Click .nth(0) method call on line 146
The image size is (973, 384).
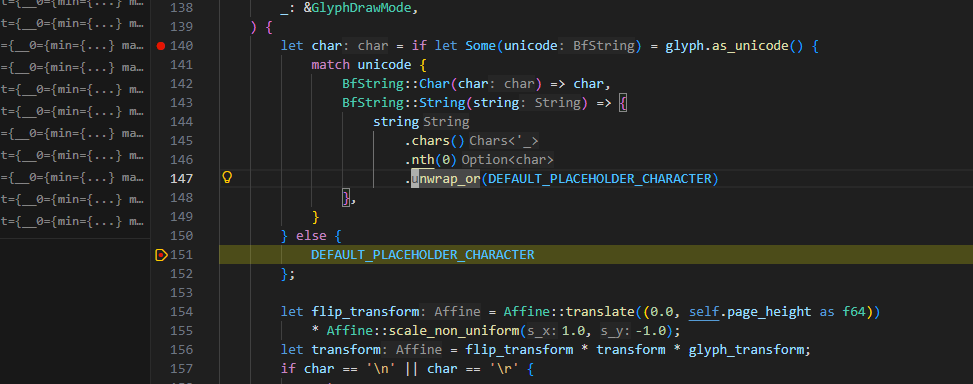[x=431, y=160]
